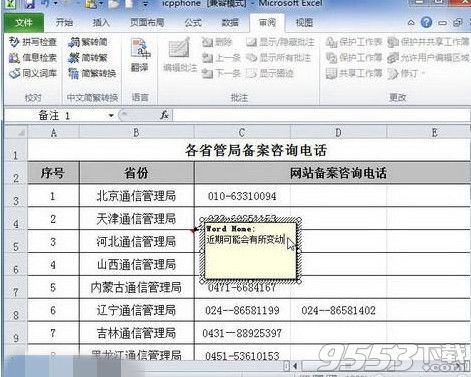Select column B header
The height and width of the screenshot is (377, 471).
point(137,133)
